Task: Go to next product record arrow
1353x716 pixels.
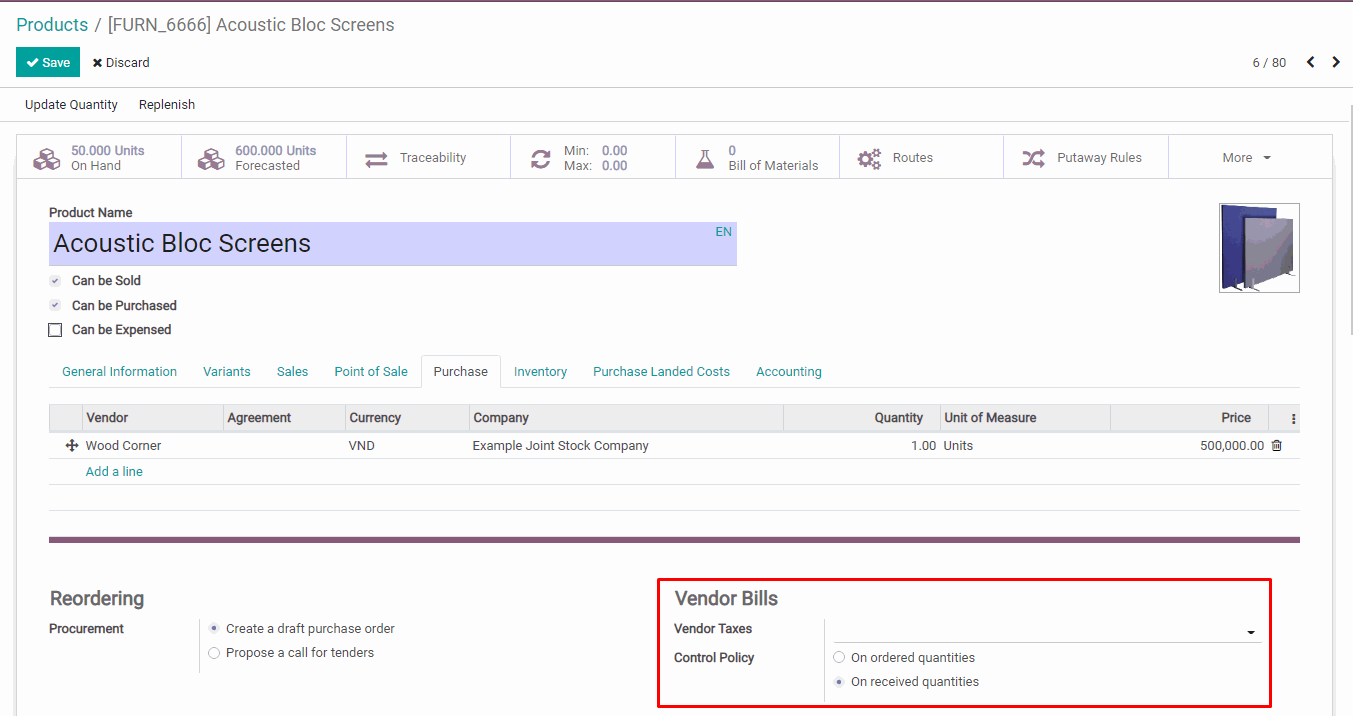Action: coord(1336,62)
